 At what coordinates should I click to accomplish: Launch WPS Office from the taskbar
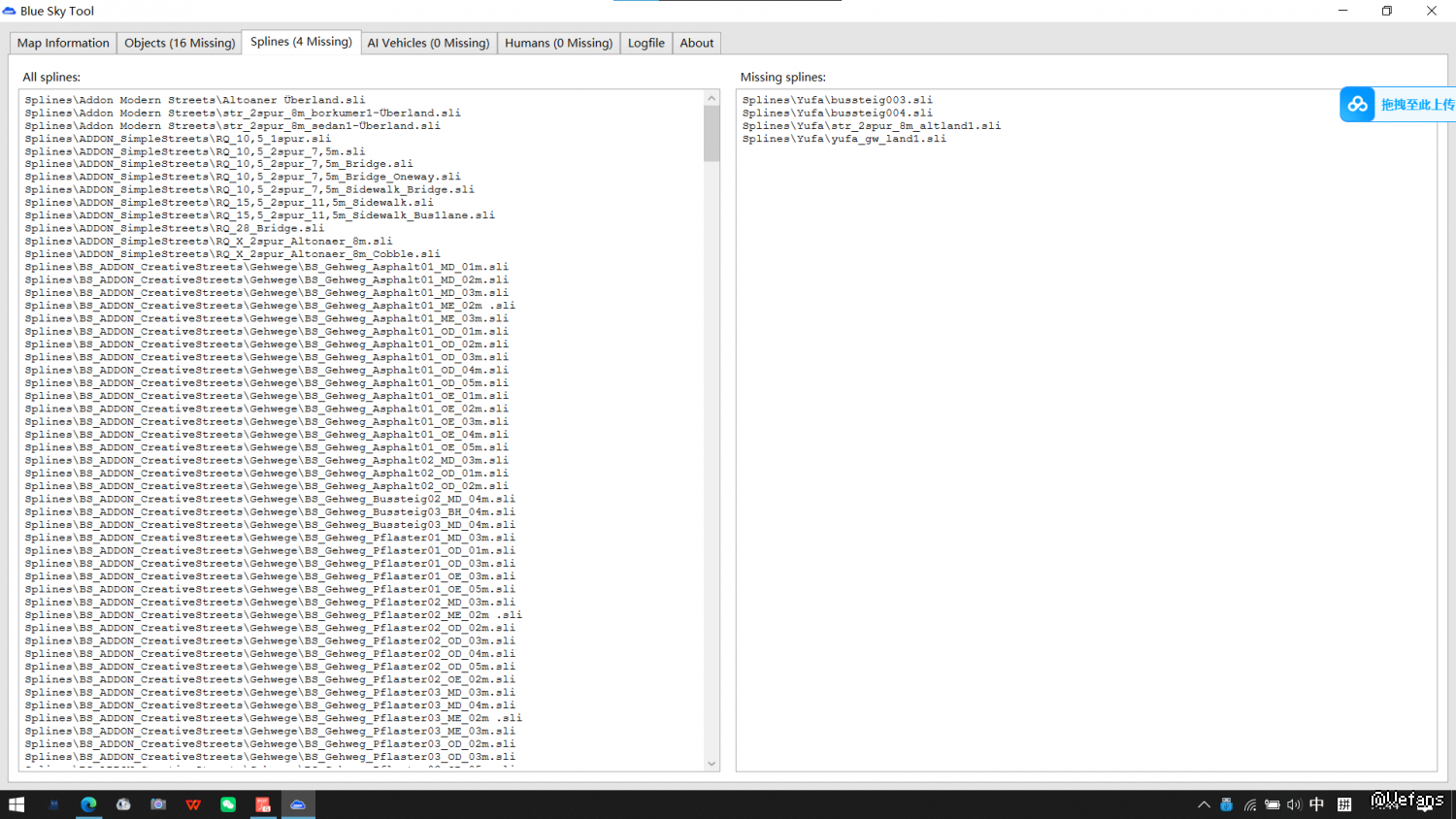tap(193, 804)
